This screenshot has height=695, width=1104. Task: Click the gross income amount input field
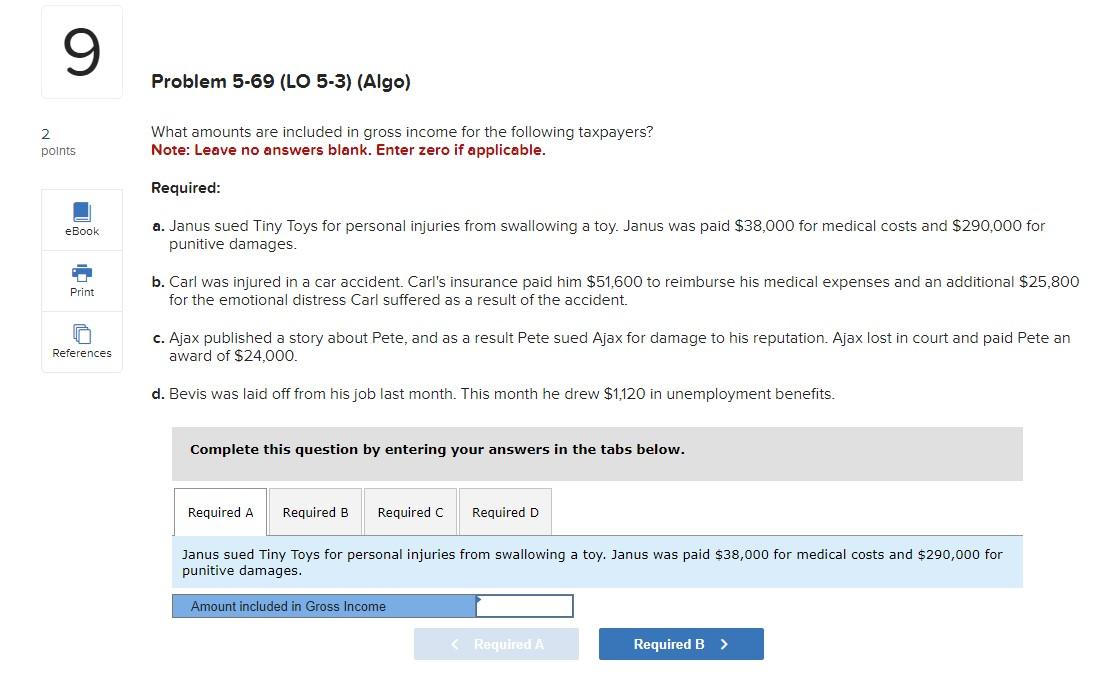click(525, 605)
